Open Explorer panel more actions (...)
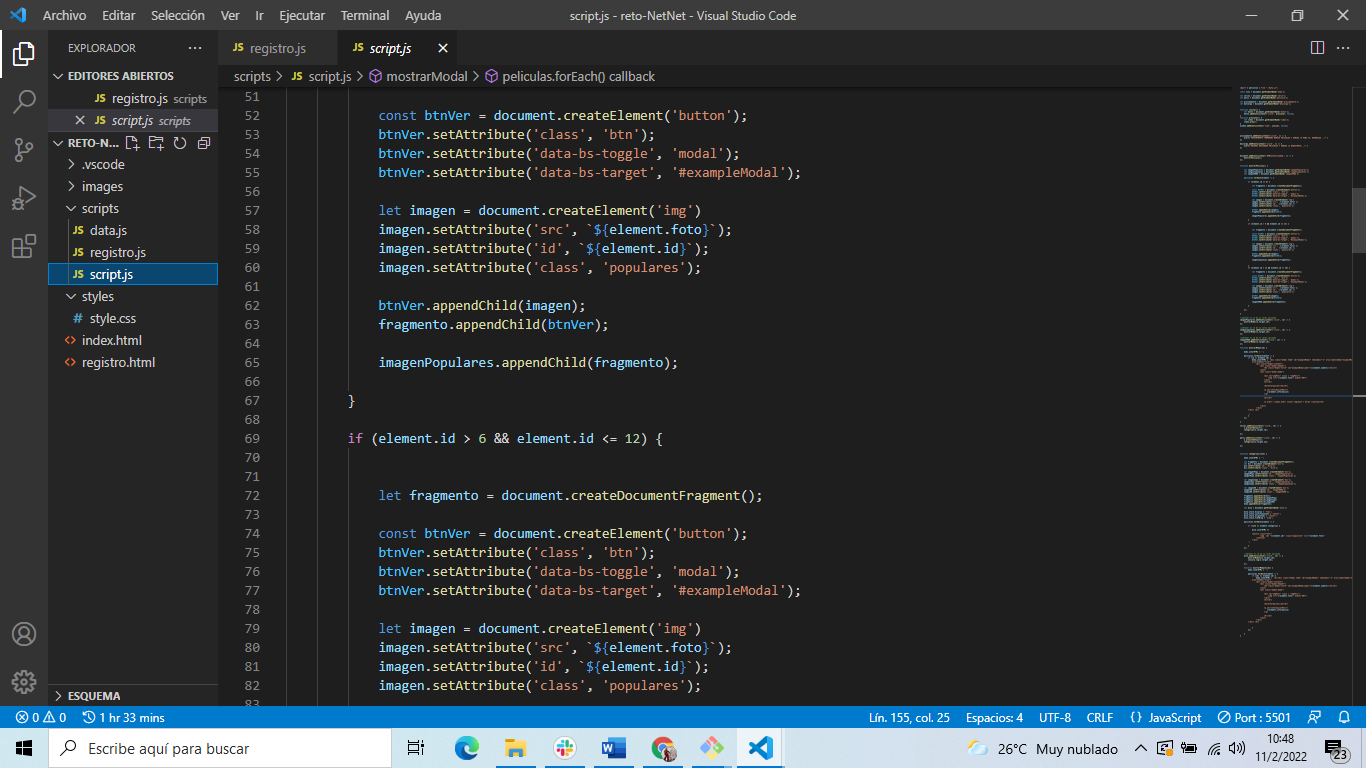This screenshot has height=768, width=1366. click(x=194, y=48)
